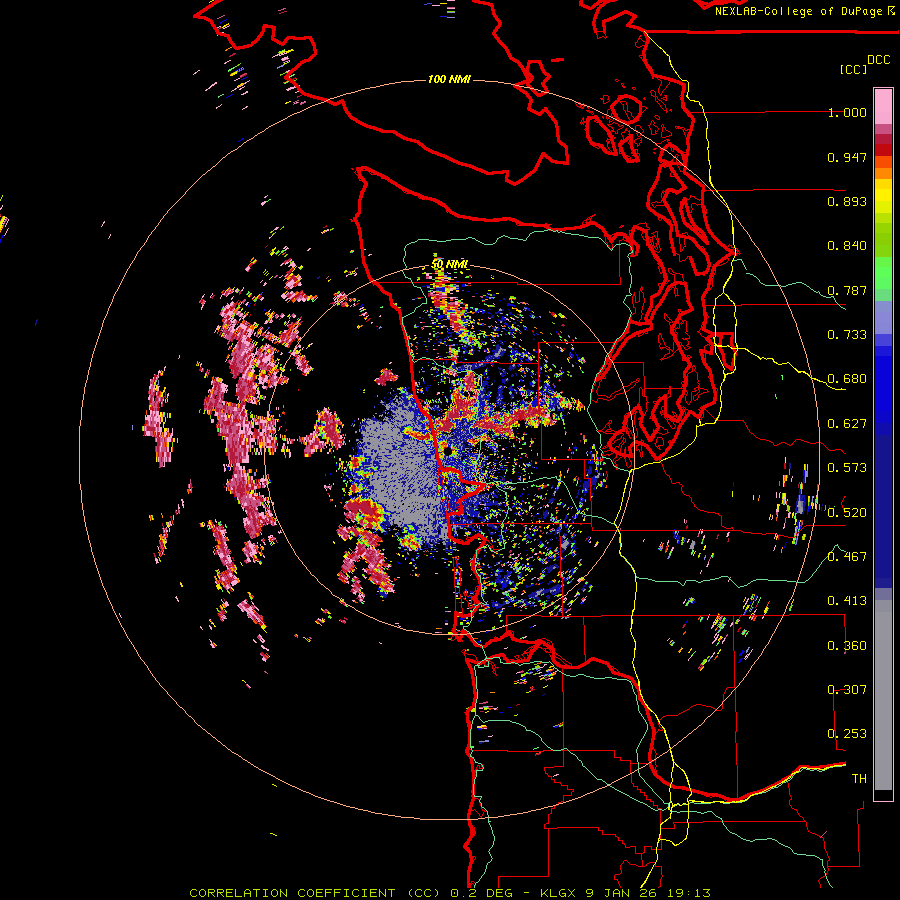Click the 0.467 legend value
Screen dimensions: 900x900
click(847, 557)
